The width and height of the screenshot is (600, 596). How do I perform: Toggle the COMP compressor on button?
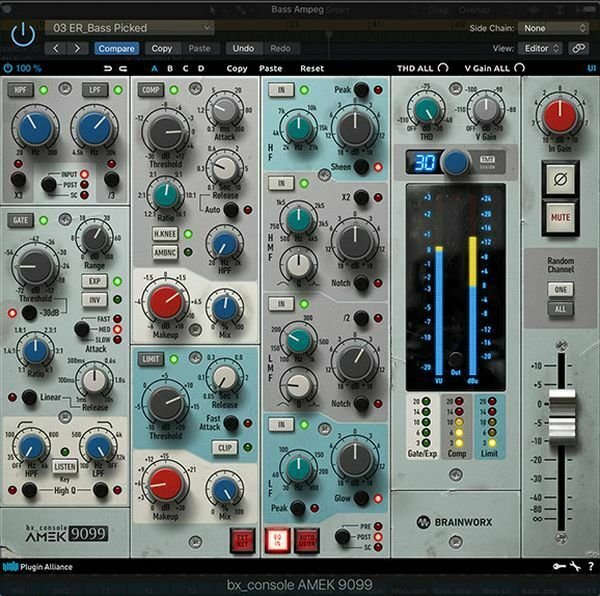[150, 90]
